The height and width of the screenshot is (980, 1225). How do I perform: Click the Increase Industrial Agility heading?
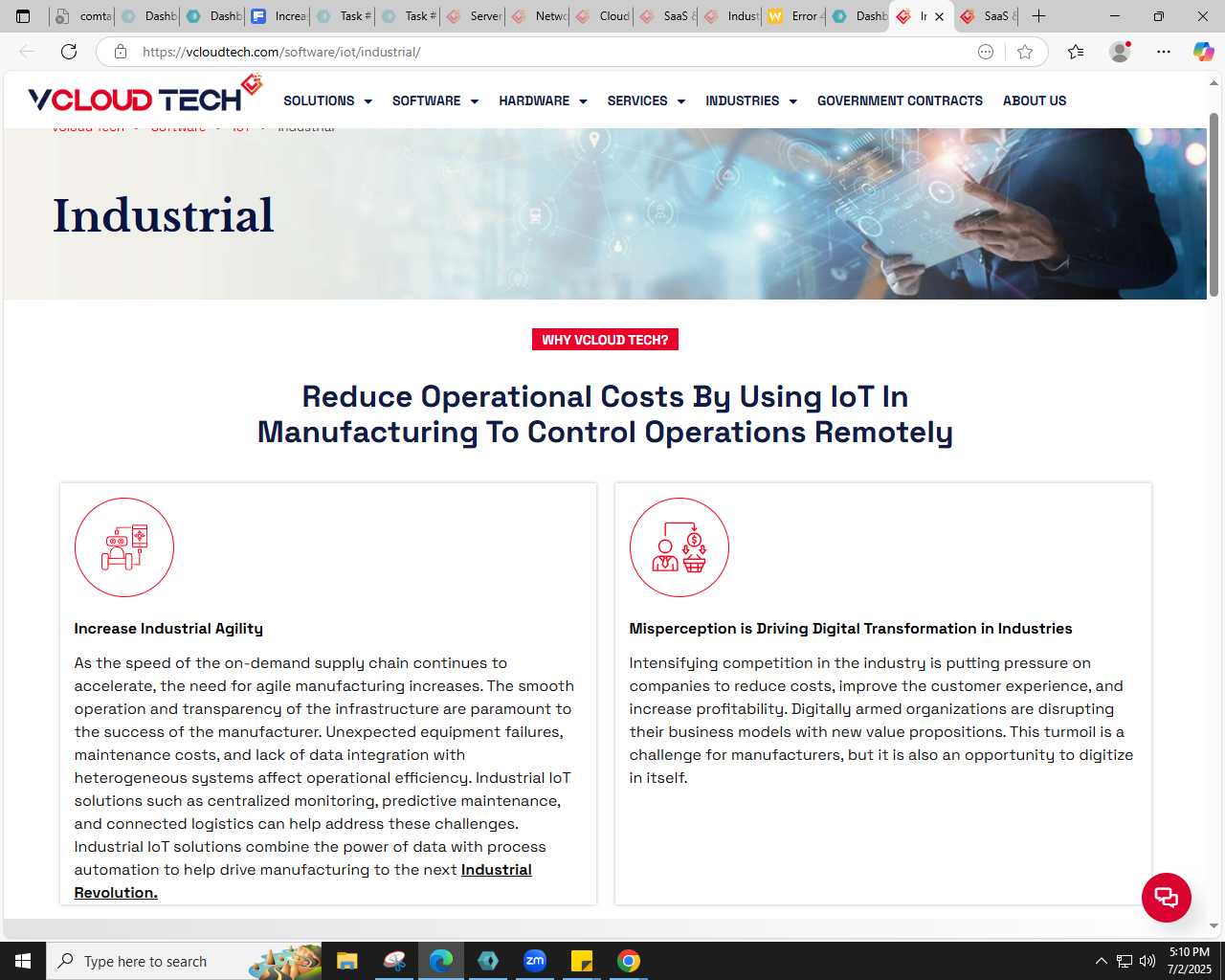point(168,629)
